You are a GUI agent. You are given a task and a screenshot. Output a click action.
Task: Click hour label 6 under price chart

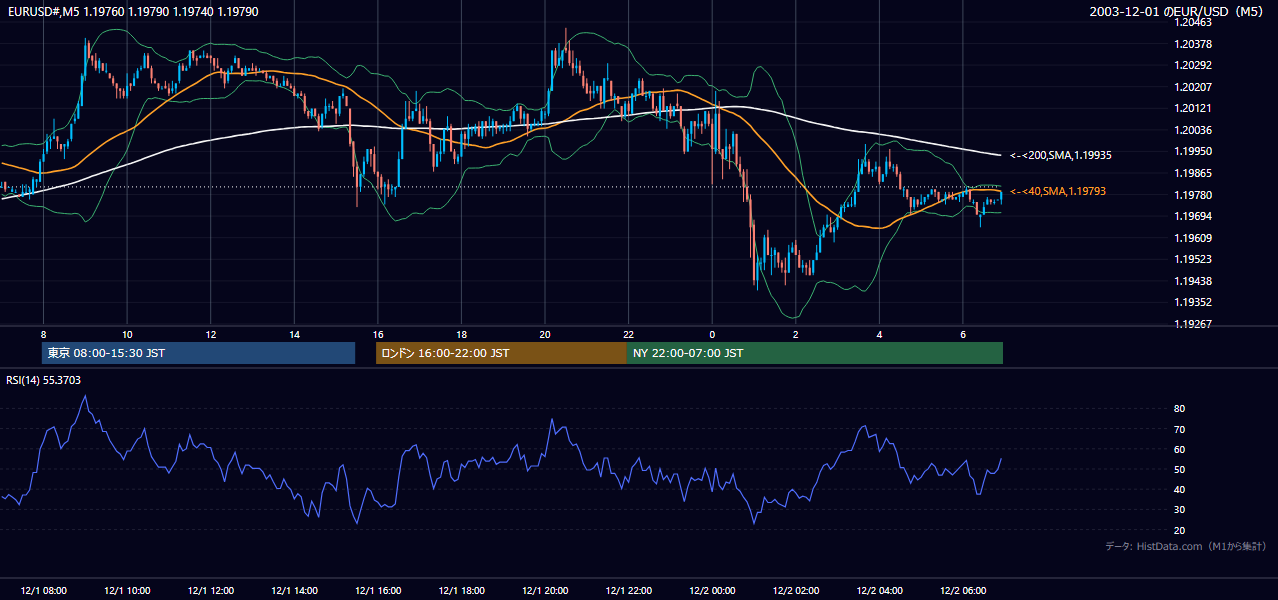[963, 334]
